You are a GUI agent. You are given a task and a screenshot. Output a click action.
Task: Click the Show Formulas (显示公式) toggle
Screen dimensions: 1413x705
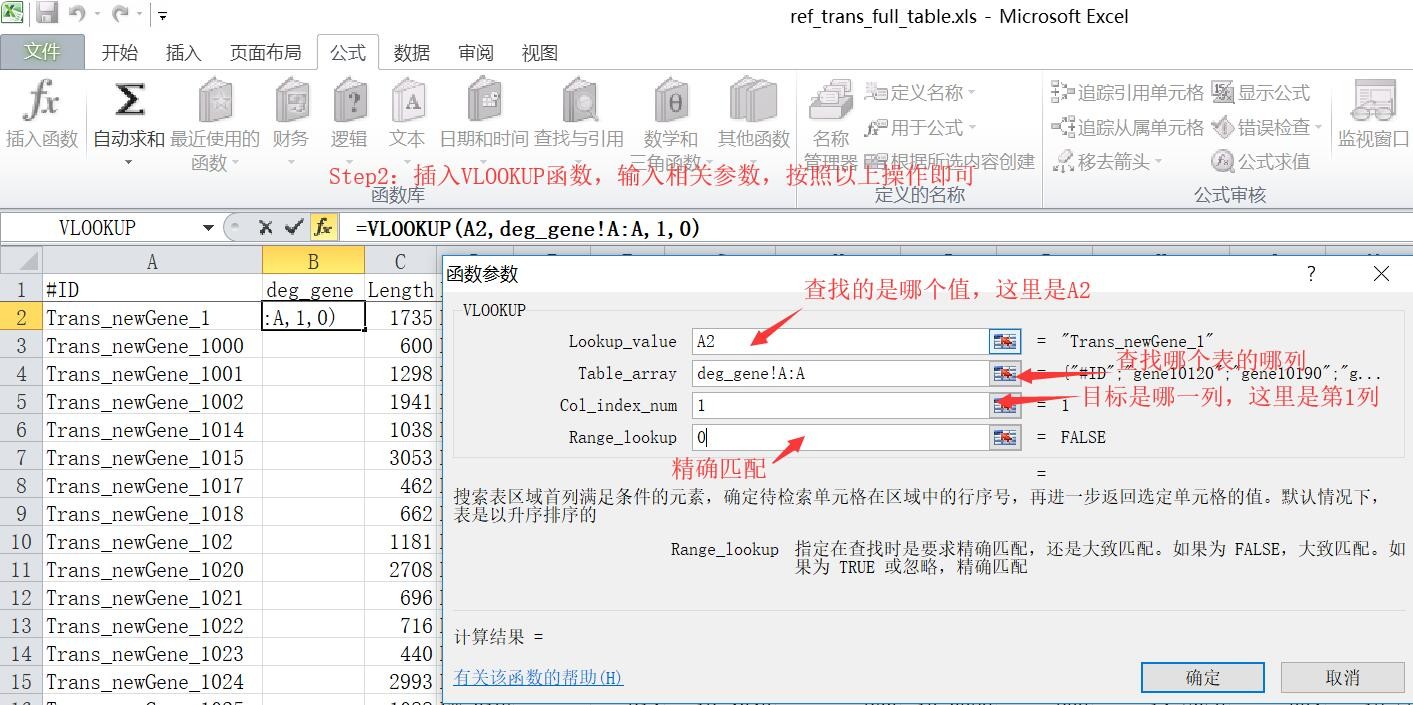(1261, 93)
